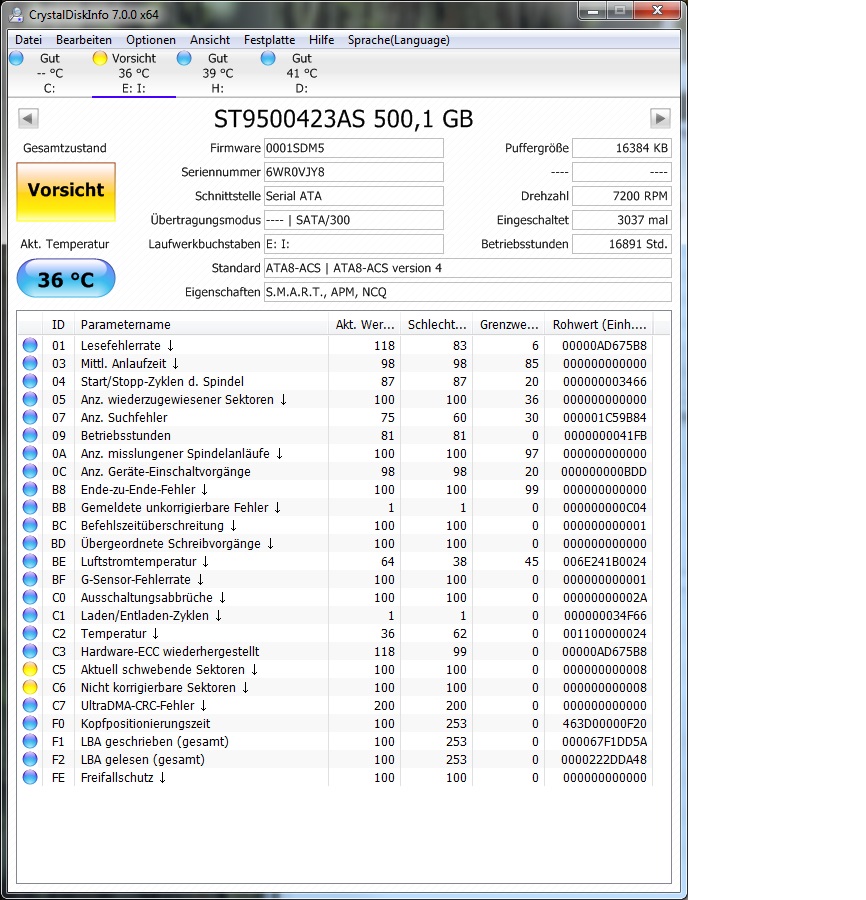Click status dot for Freifallschutz row
This screenshot has height=900, width=866.
(30, 777)
